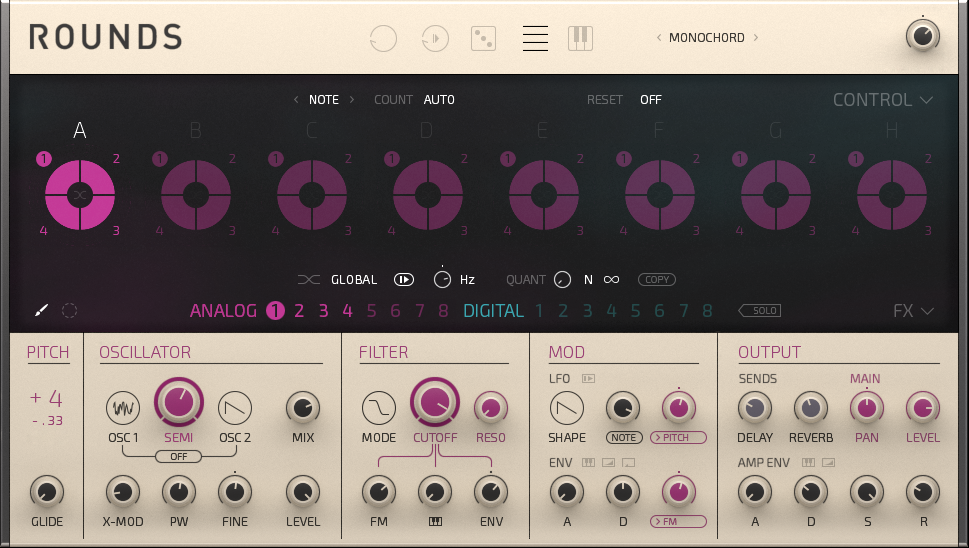This screenshot has width=969, height=548.
Task: Select the OSC 1 waveform icon
Action: point(123,407)
